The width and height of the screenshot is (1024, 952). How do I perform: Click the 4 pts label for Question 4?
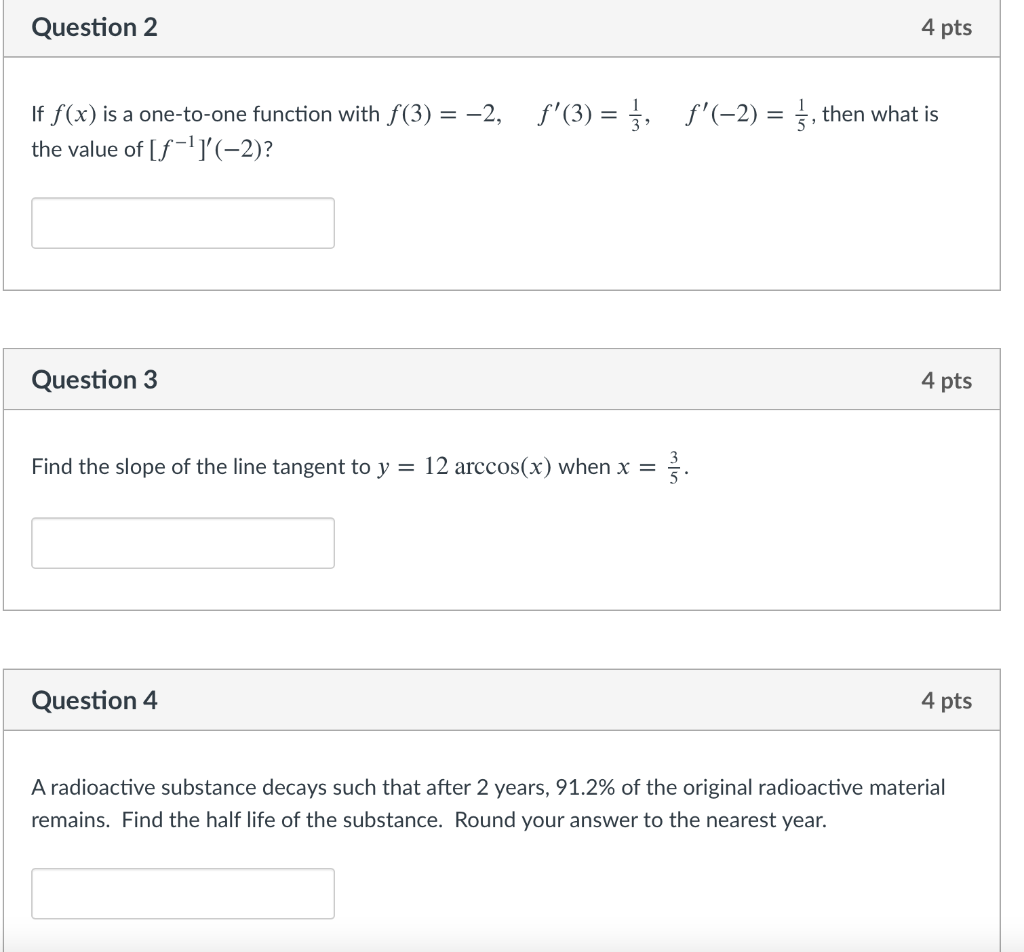click(946, 701)
